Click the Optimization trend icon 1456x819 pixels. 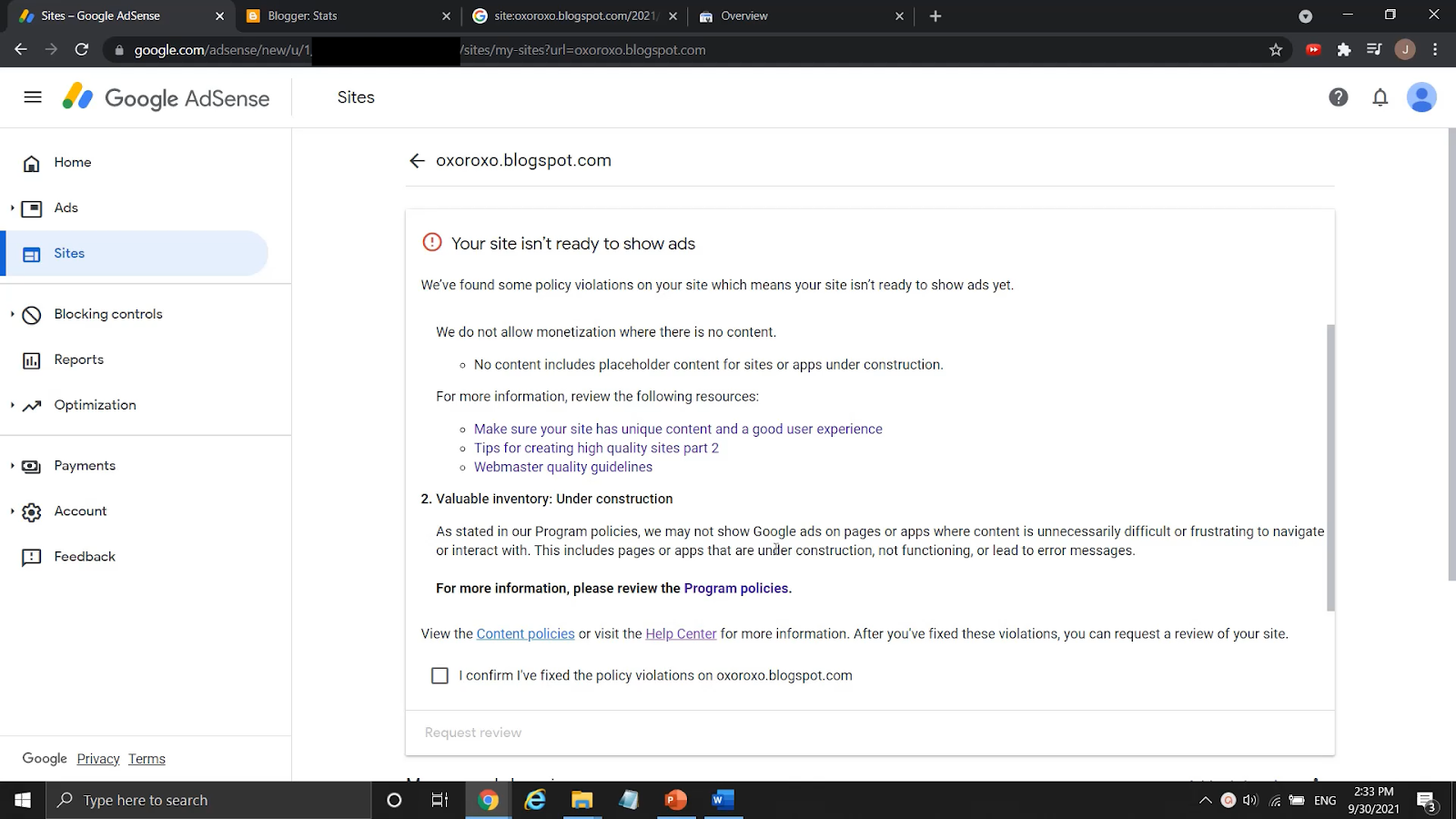click(x=32, y=406)
